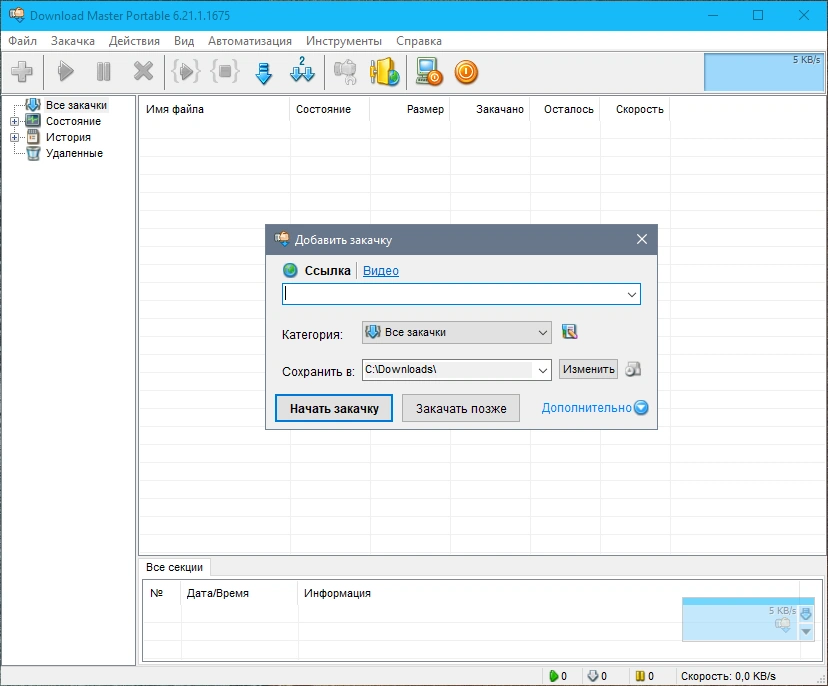Sort by Состояние column header
The height and width of the screenshot is (686, 828).
330,109
